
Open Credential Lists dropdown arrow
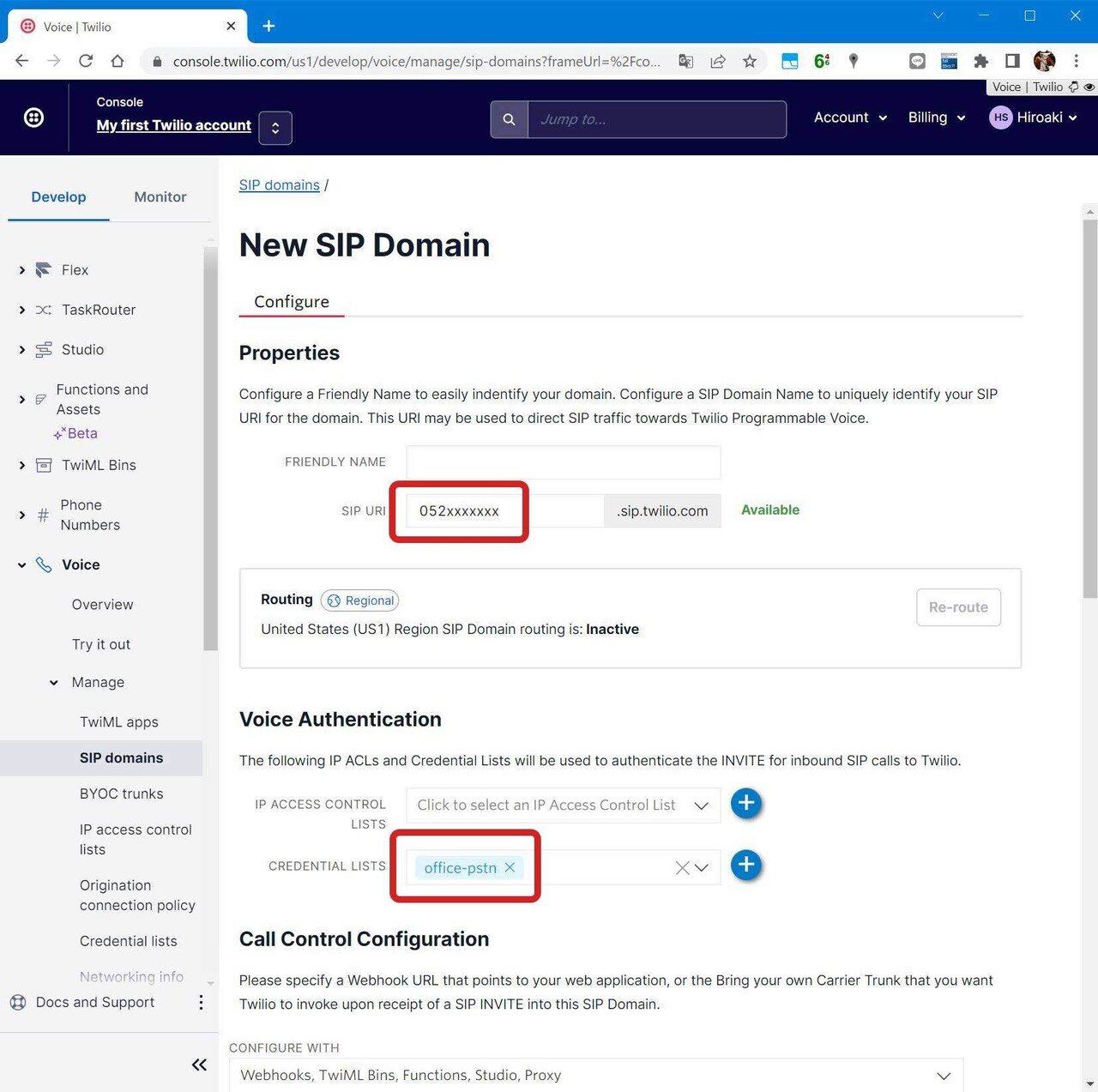point(702,868)
